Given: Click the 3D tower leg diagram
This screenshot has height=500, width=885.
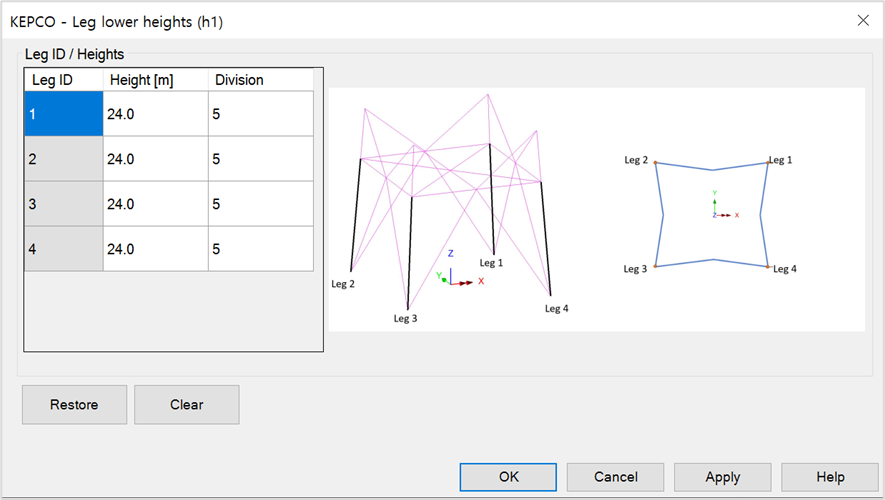Looking at the screenshot, I should tap(450, 205).
